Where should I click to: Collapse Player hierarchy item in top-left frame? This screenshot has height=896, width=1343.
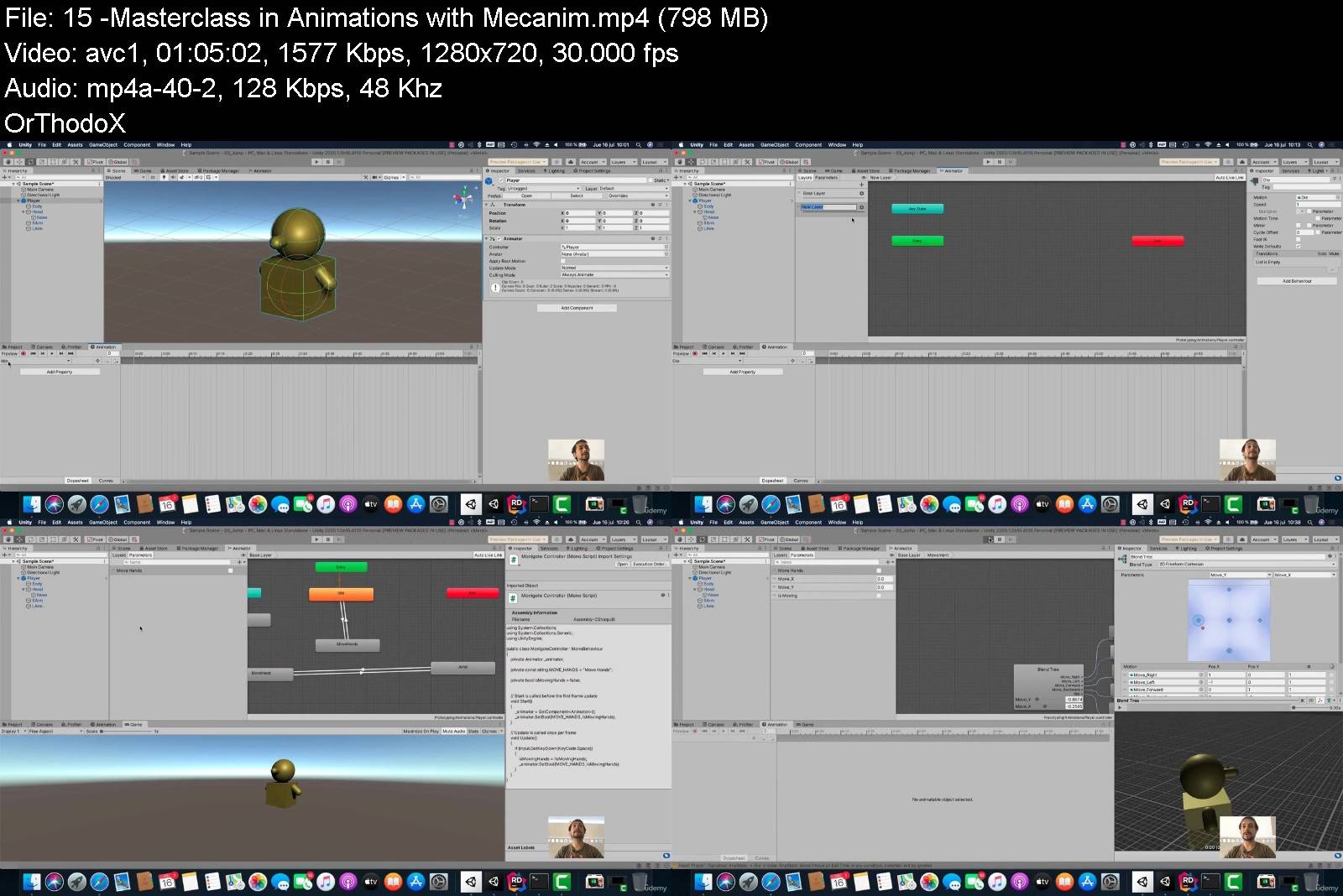tap(19, 201)
